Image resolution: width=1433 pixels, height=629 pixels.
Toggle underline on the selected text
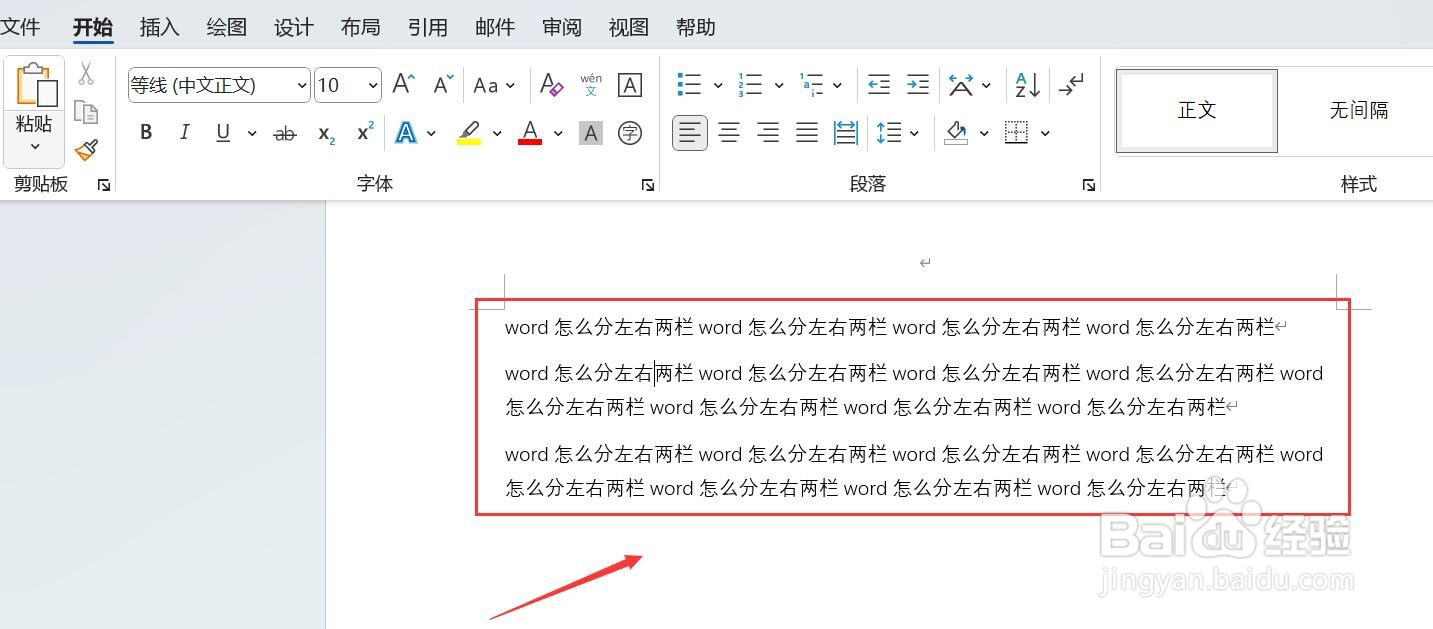tap(221, 132)
